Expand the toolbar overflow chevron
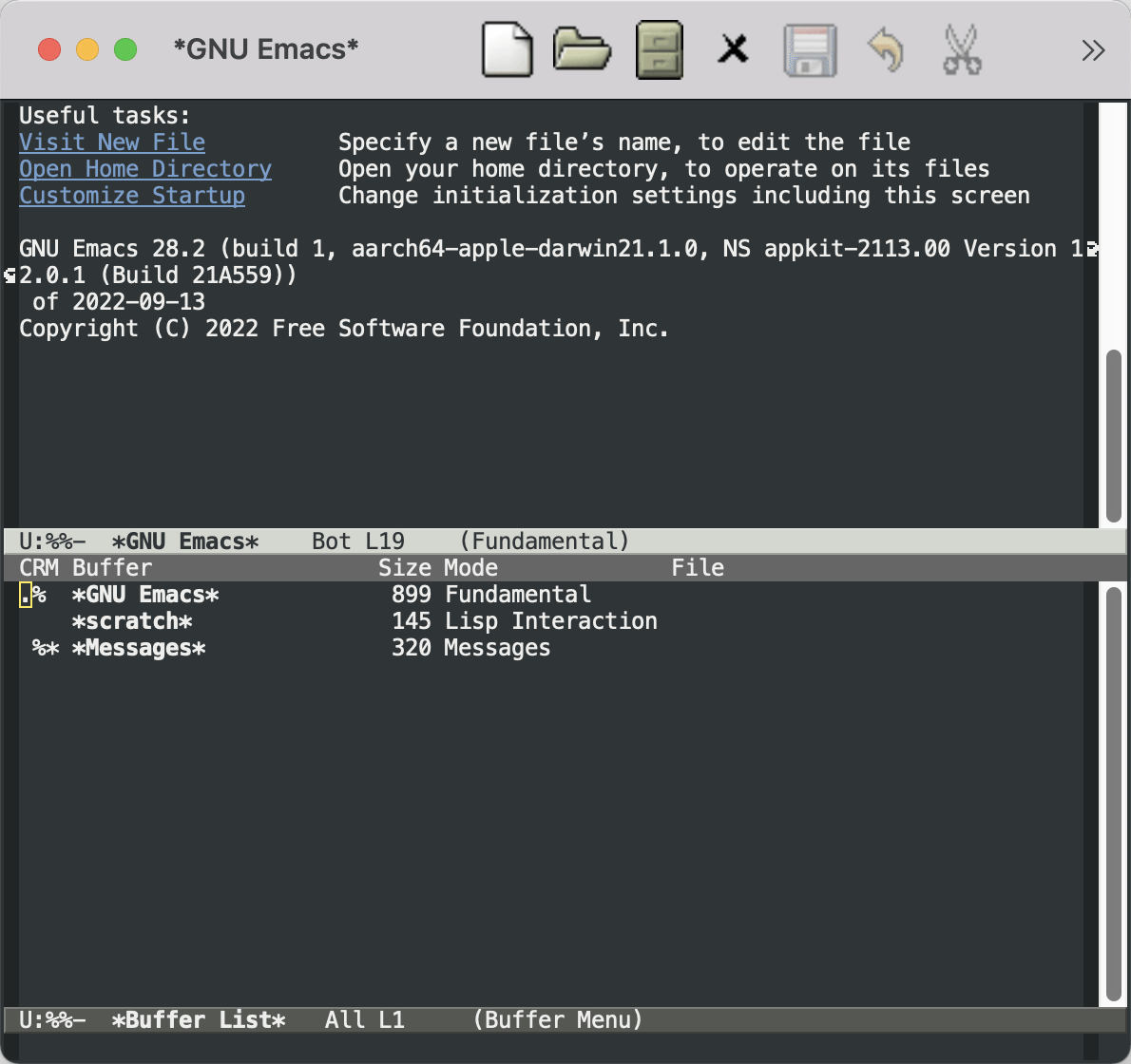 pyautogui.click(x=1093, y=49)
